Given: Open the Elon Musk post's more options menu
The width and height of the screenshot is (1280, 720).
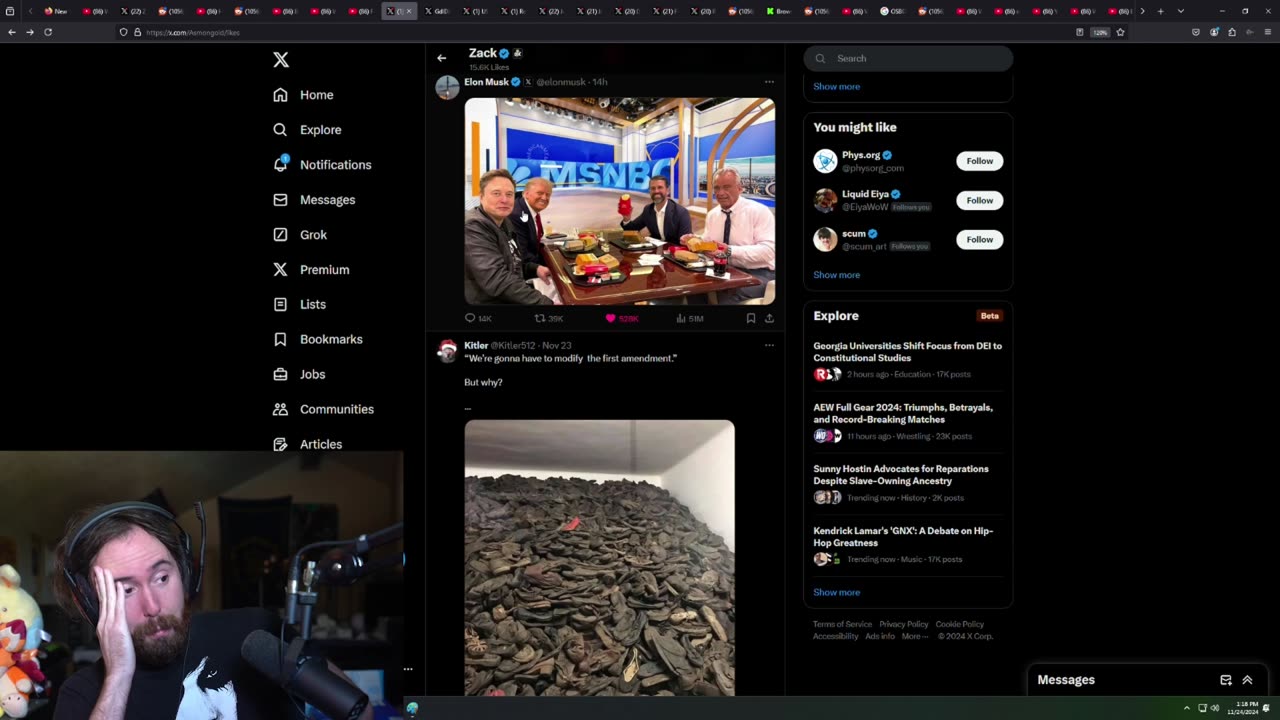Looking at the screenshot, I should pyautogui.click(x=769, y=82).
